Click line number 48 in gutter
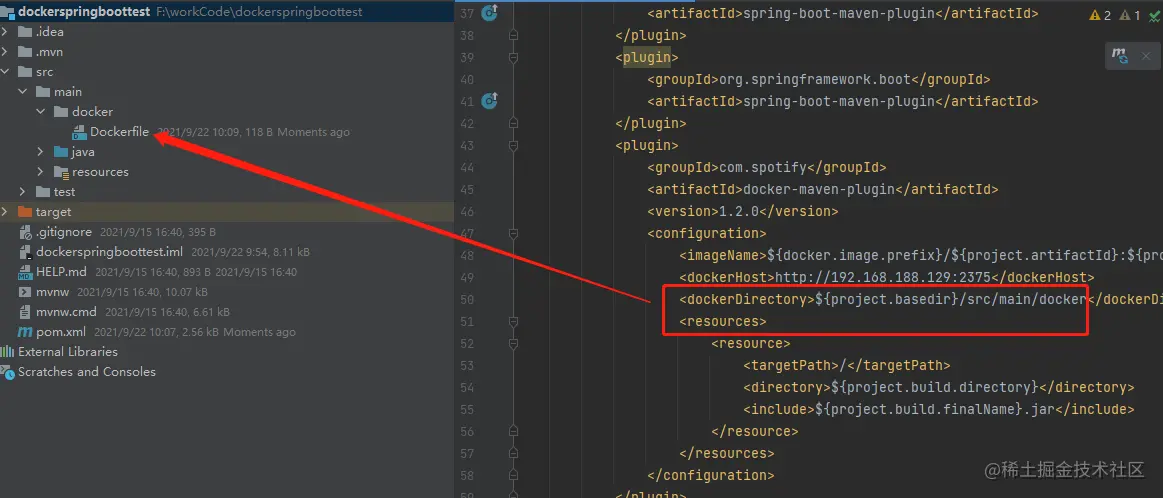Viewport: 1163px width, 498px height. pyautogui.click(x=467, y=255)
